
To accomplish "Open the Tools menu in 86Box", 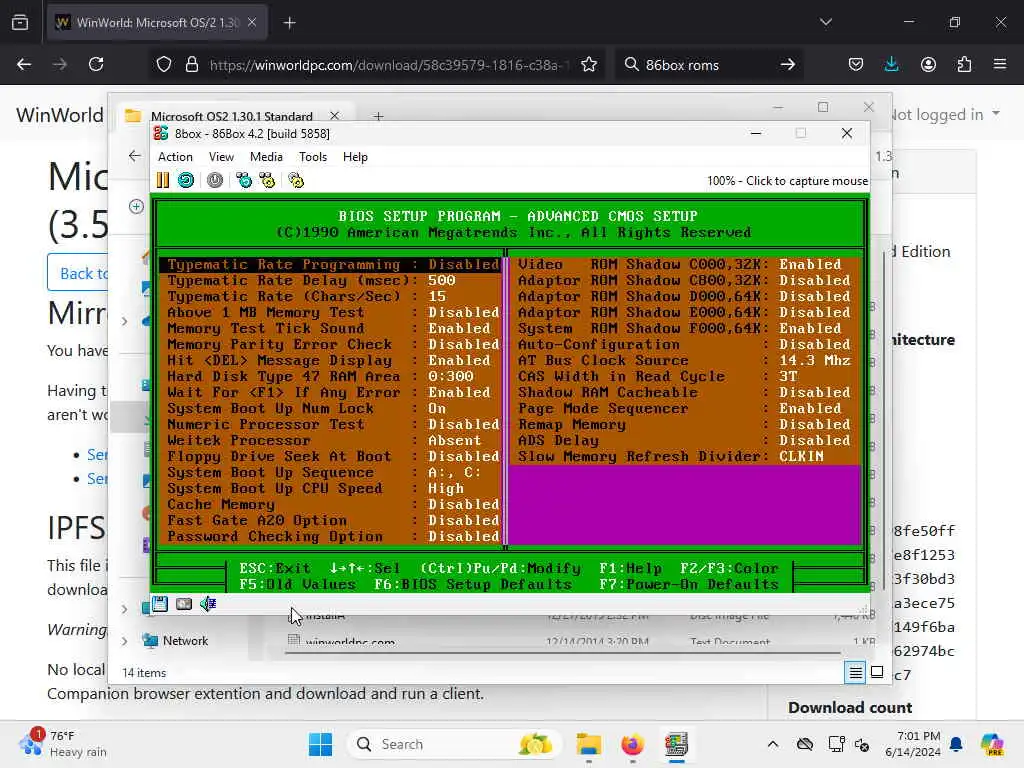I will (x=313, y=157).
